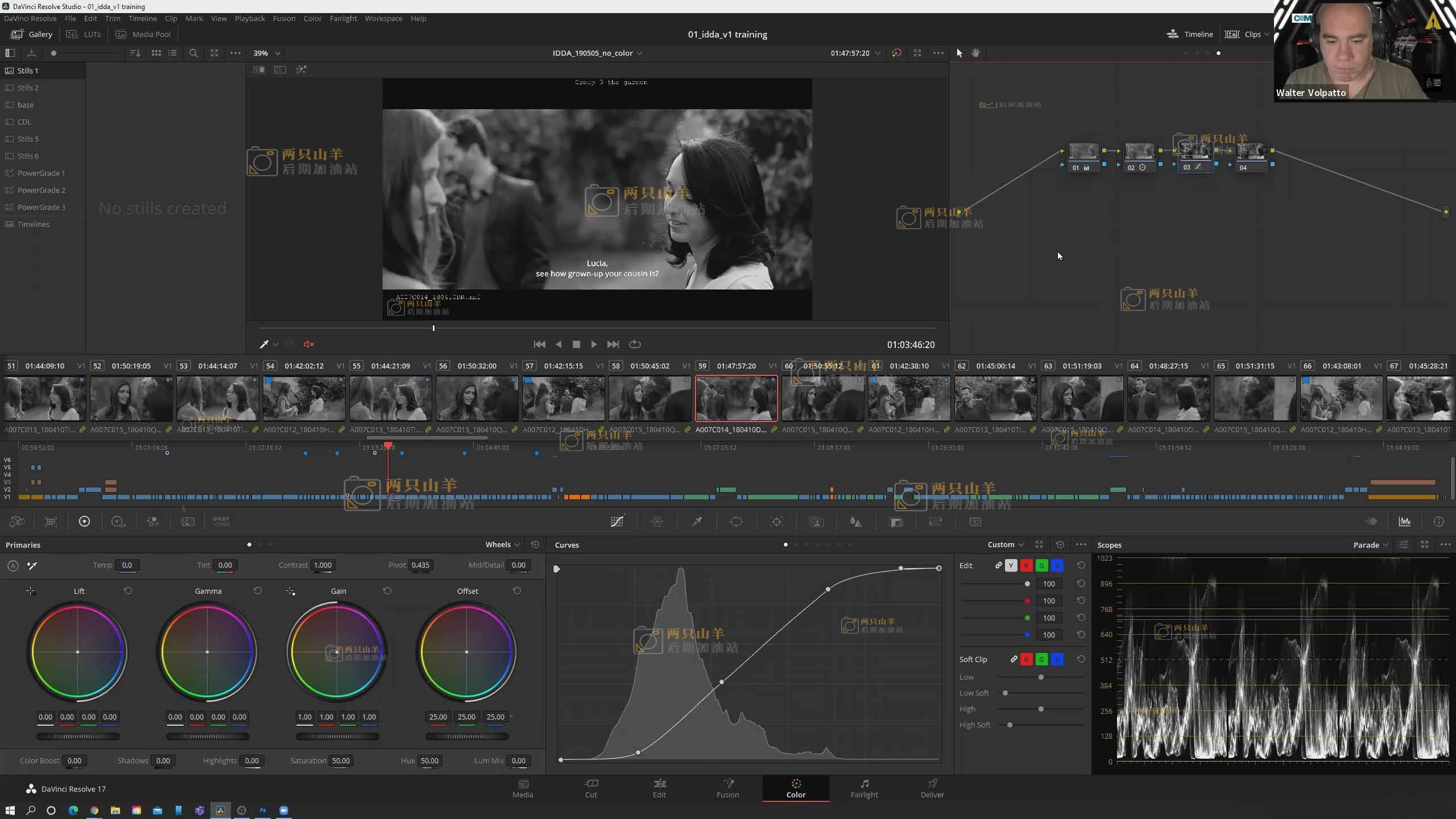Unmute audio with the red speaker icon
The image size is (1456, 819).
309,344
